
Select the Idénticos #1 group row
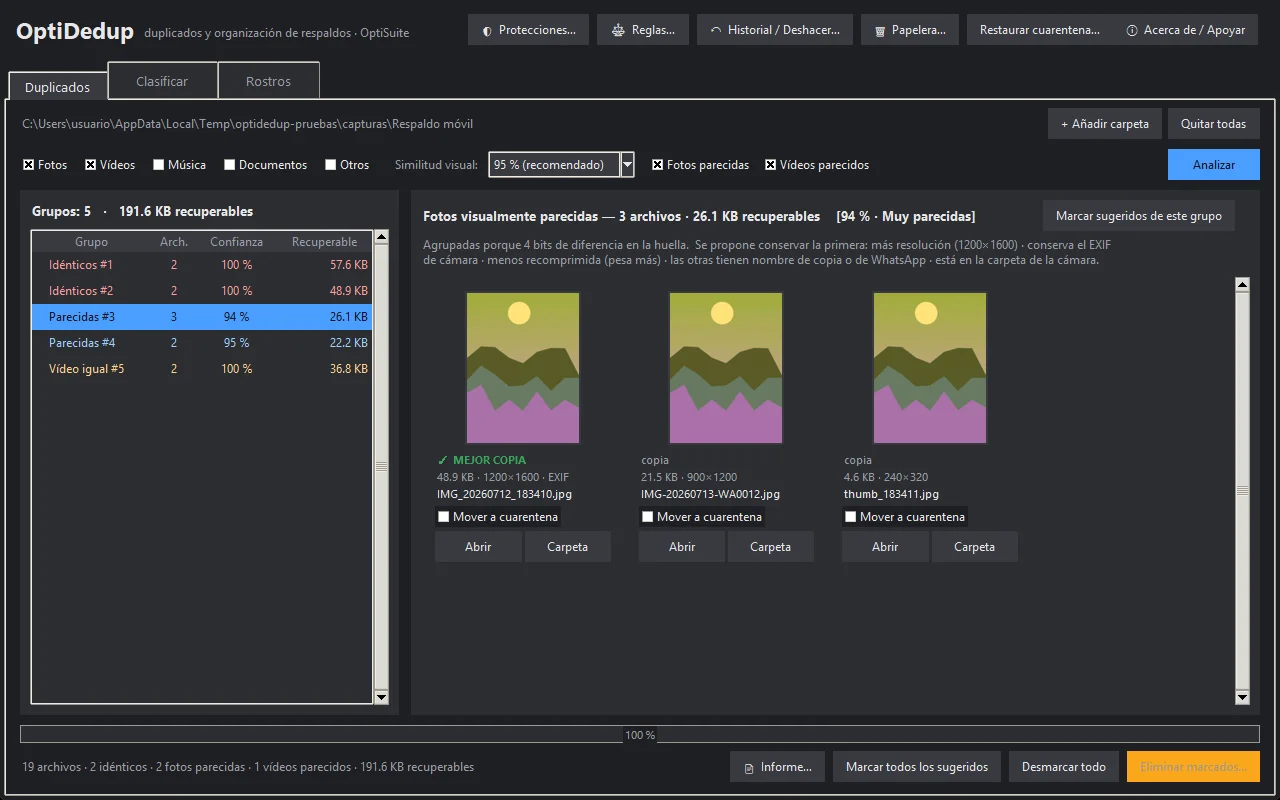pos(202,265)
